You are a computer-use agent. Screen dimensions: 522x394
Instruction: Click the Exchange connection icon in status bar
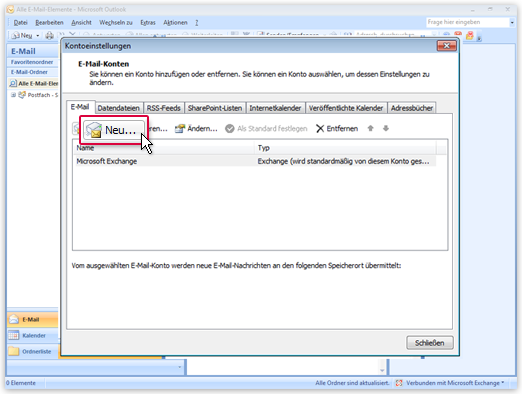coord(399,383)
